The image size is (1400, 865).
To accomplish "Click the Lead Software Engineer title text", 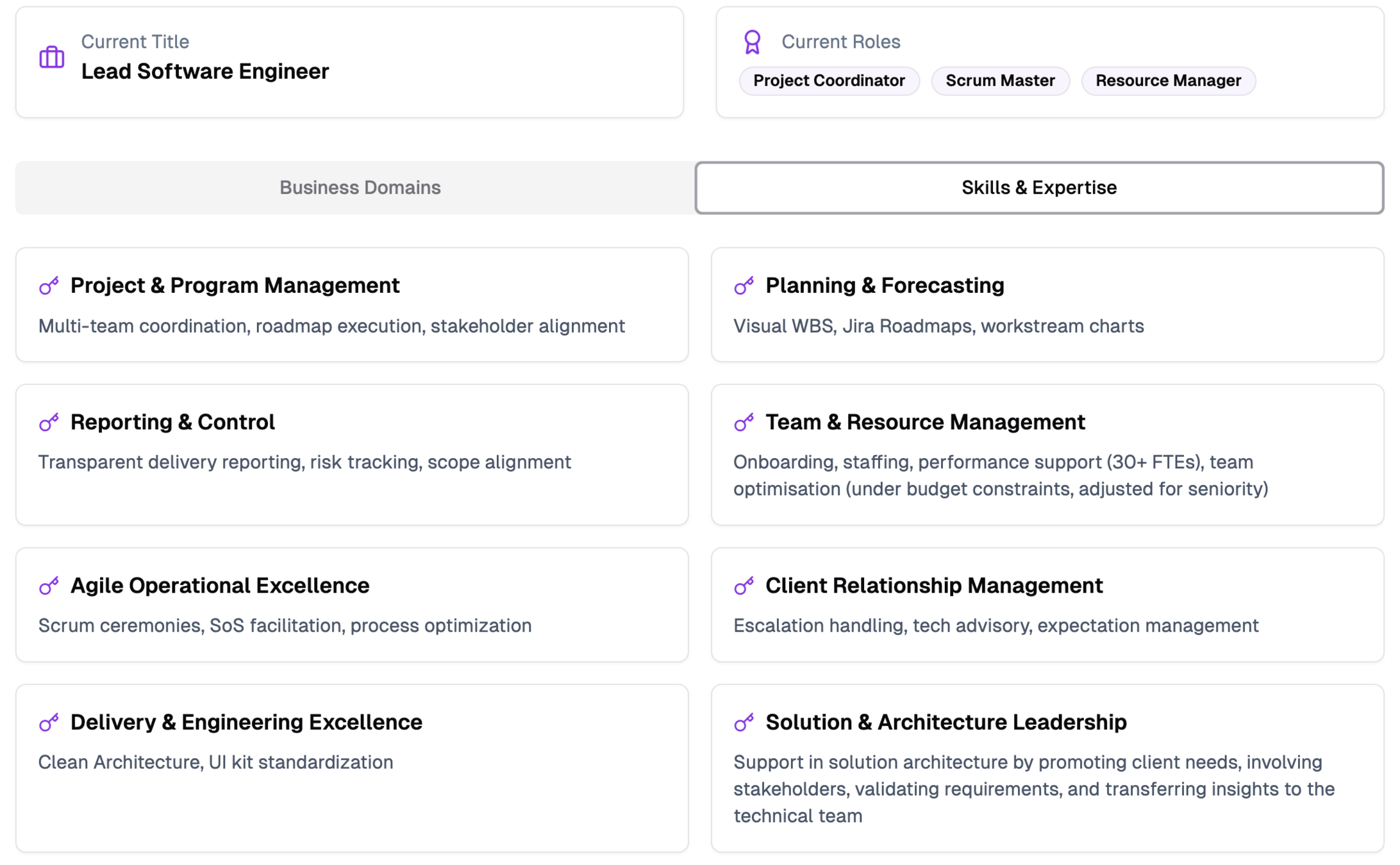I will click(x=204, y=71).
